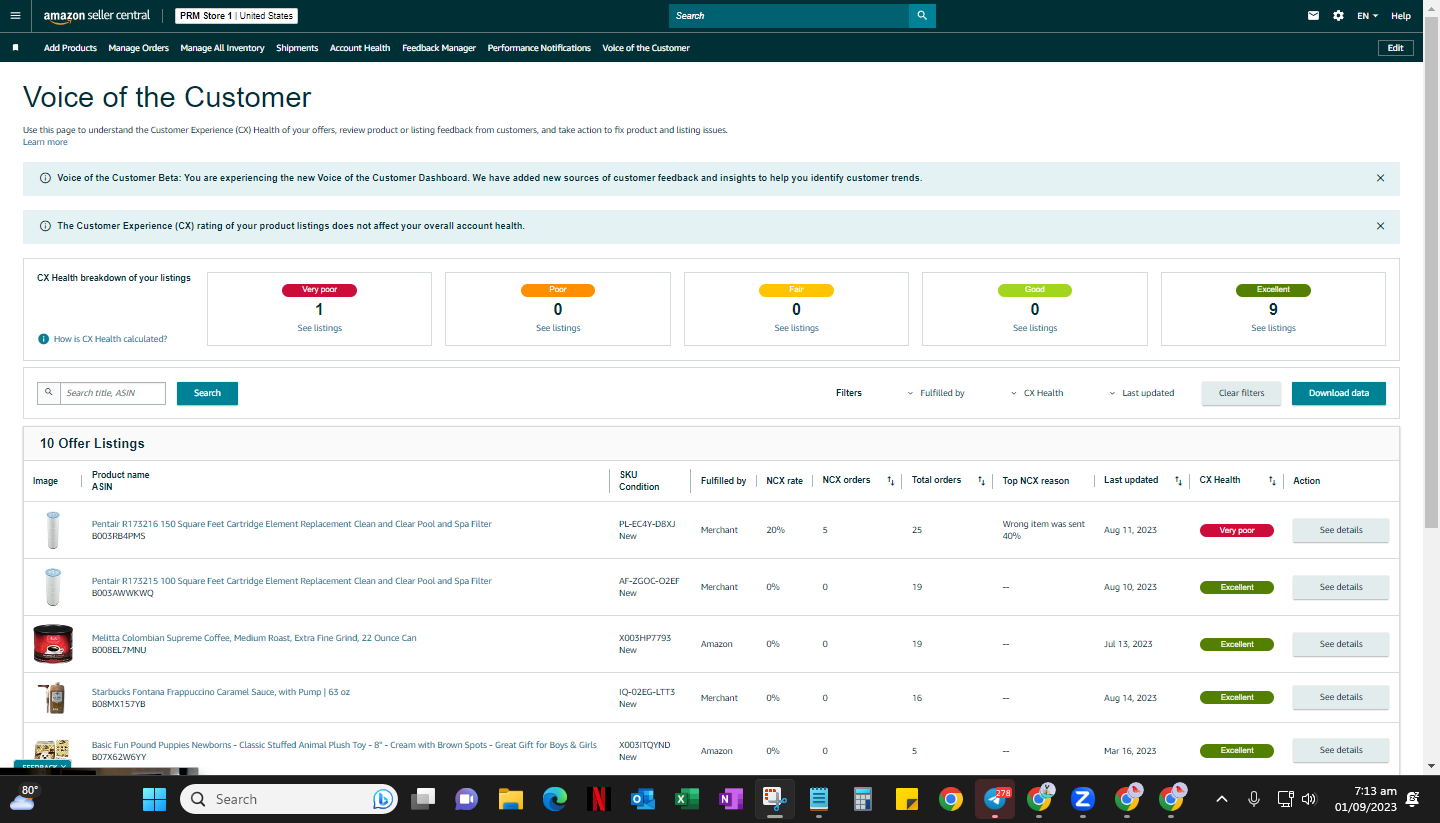Open Telegram from the taskbar
The image size is (1440, 823).
tap(995, 799)
